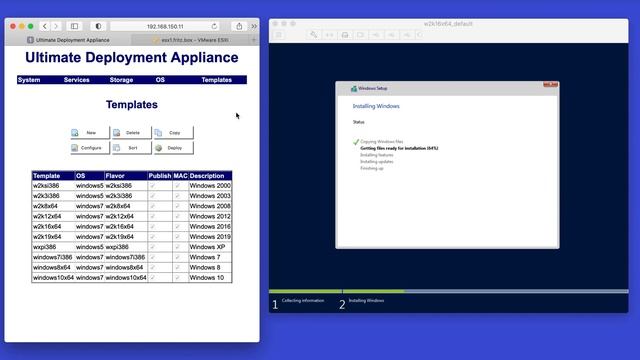The width and height of the screenshot is (640, 360).
Task: Go back in Safari history
Action: pyautogui.click(x=44, y=26)
